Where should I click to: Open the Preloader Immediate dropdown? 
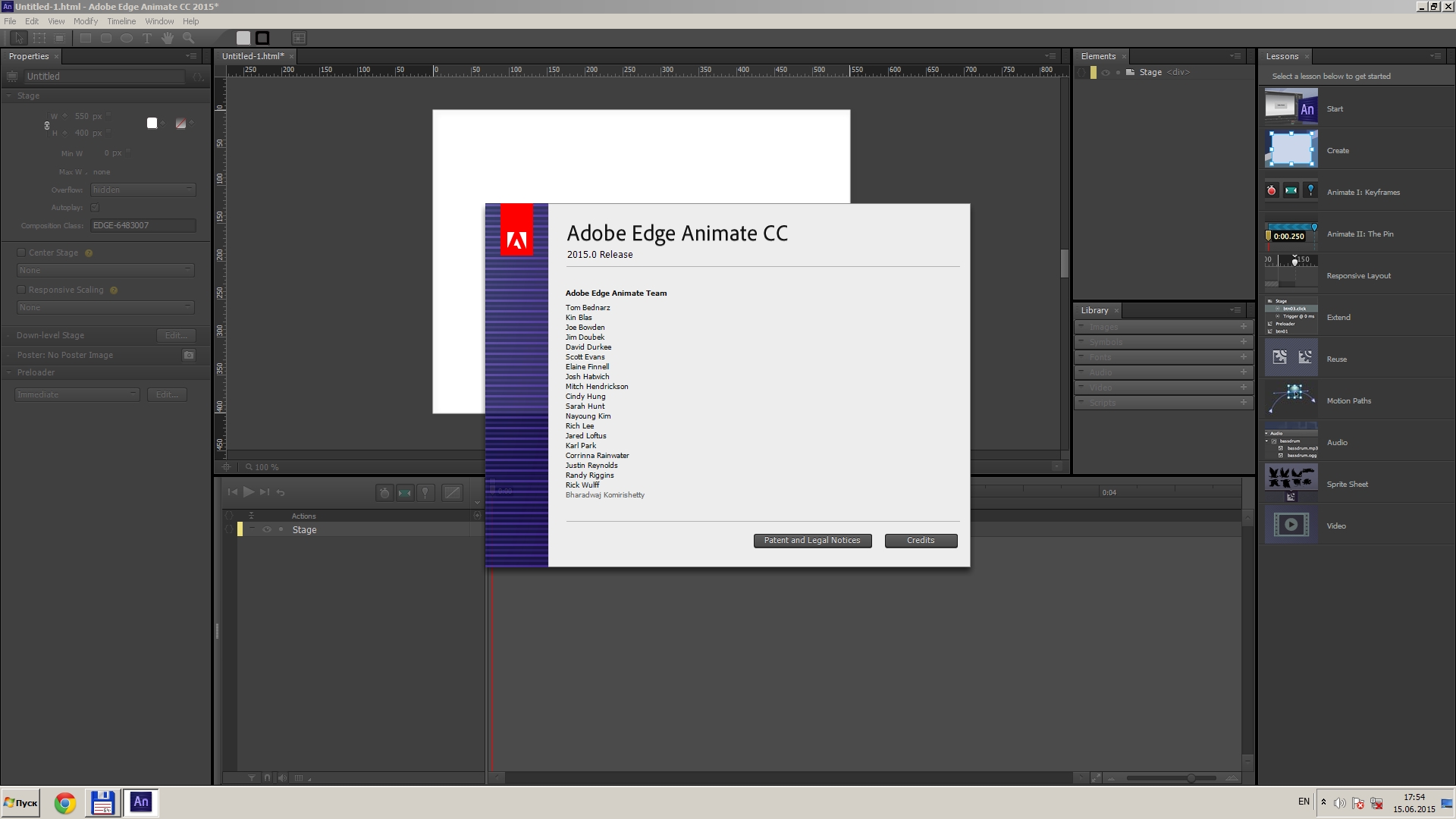pos(77,395)
